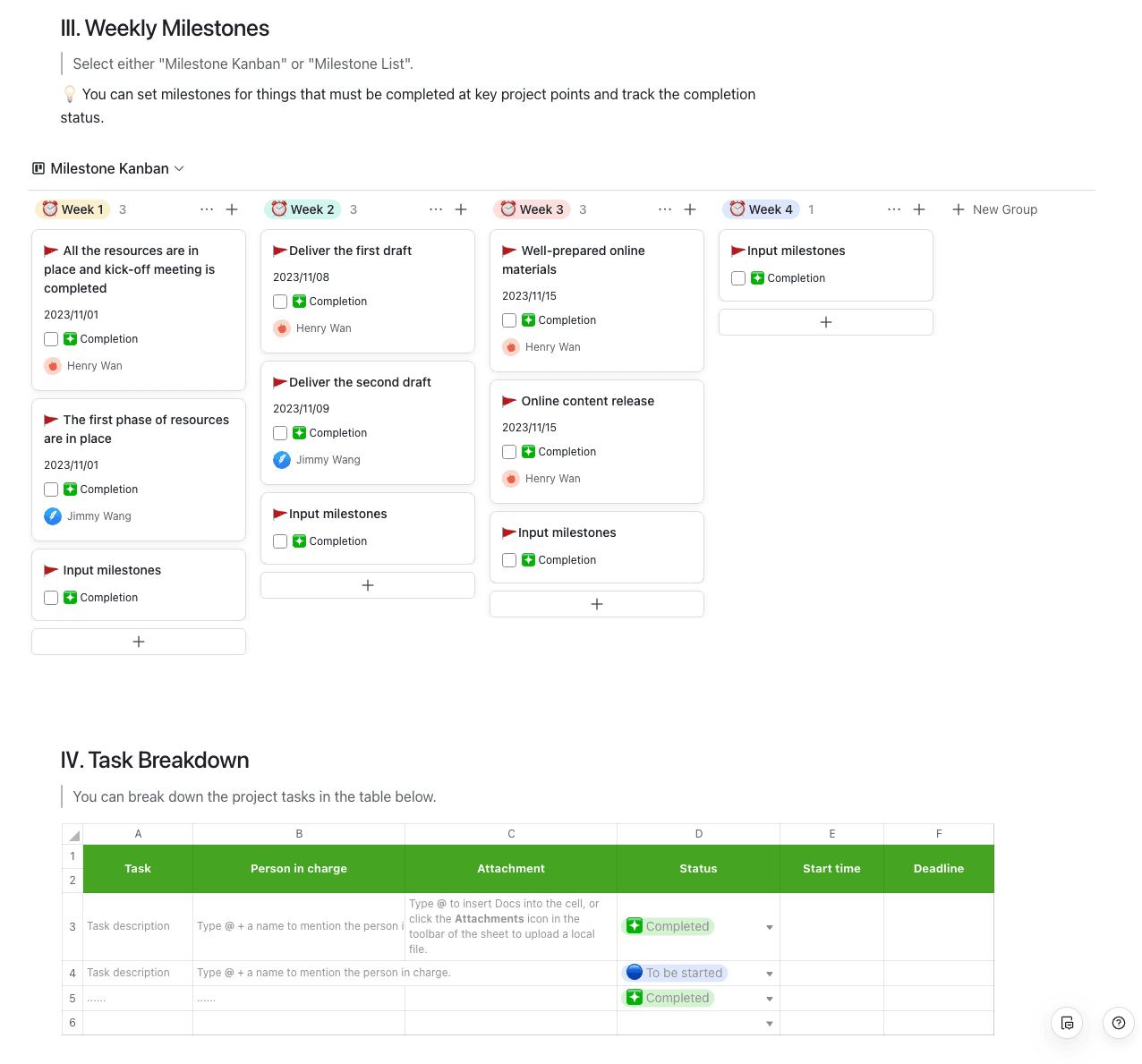Add card to Week 3 via header plus
This screenshot has height=1064, width=1142.
[x=690, y=209]
